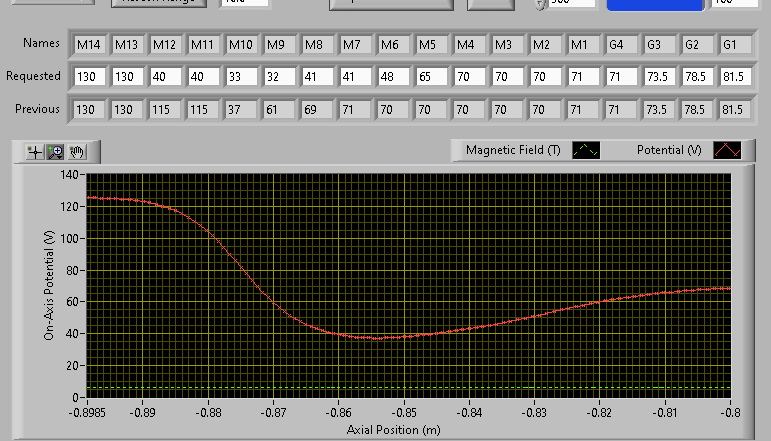The height and width of the screenshot is (441, 771).
Task: Edit Requested value for M12
Action: click(166, 77)
